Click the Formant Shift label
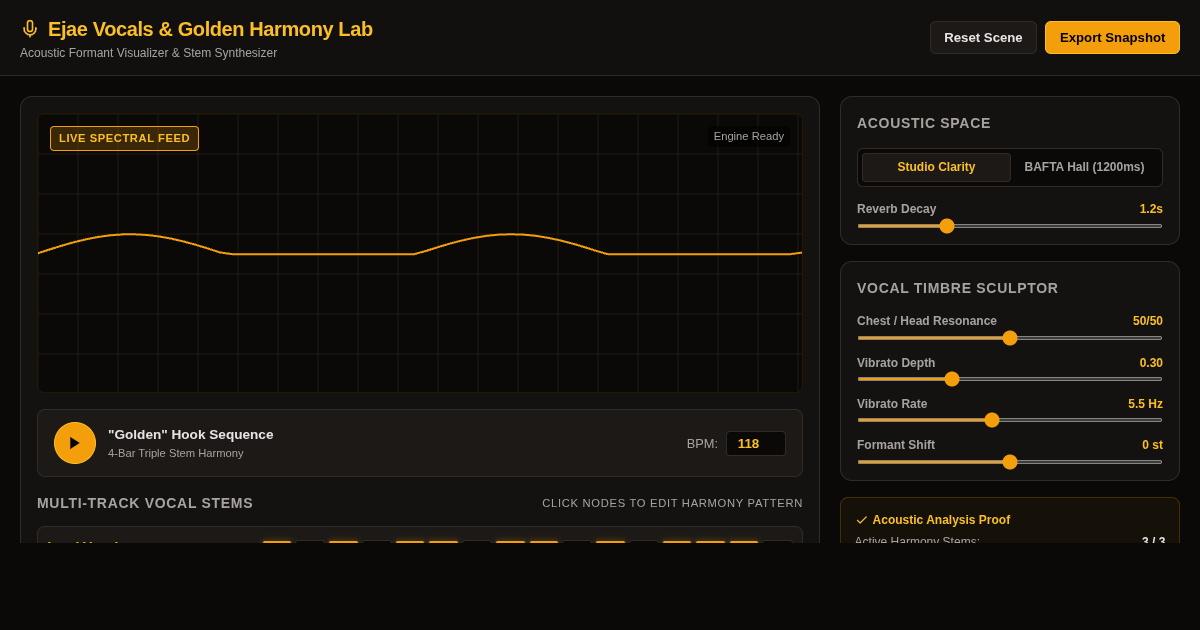The height and width of the screenshot is (630, 1200). pyautogui.click(x=896, y=445)
